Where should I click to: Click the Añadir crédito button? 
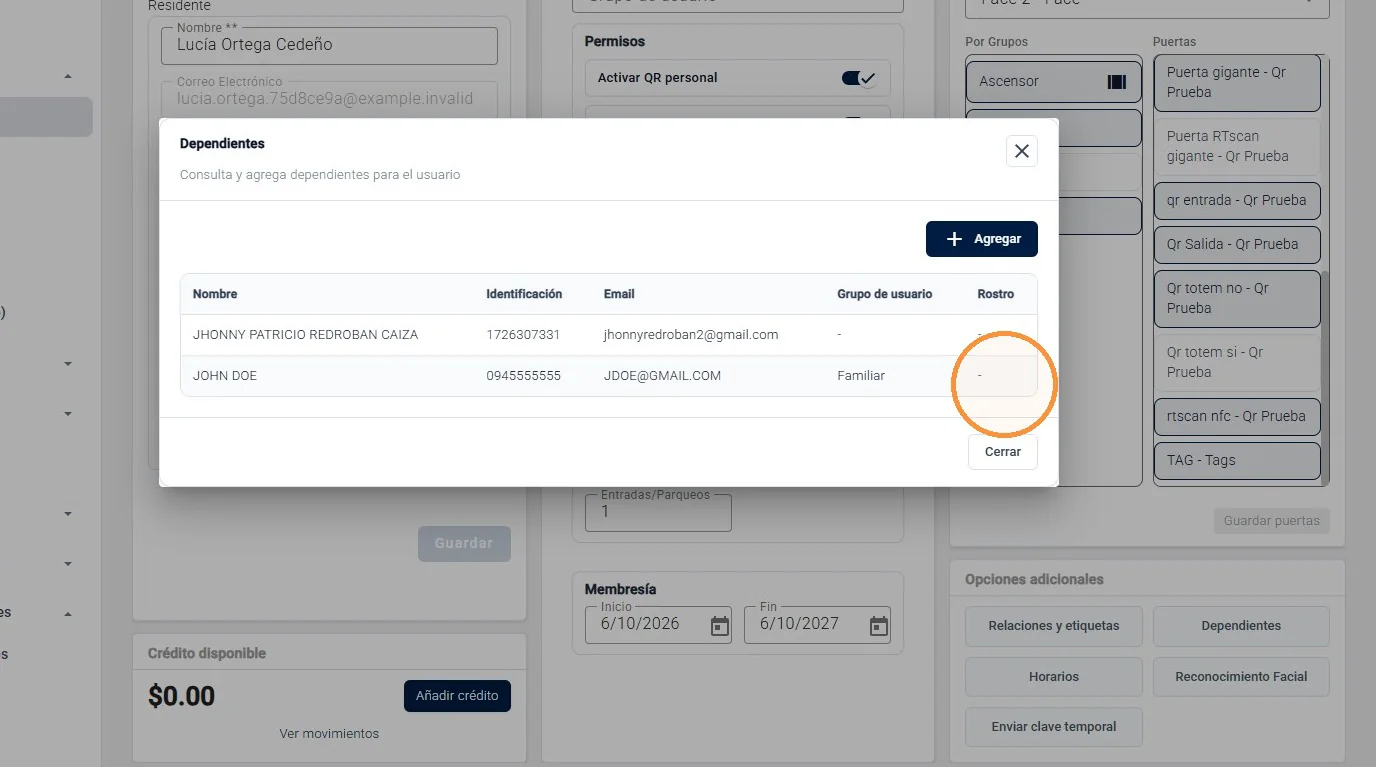click(457, 696)
